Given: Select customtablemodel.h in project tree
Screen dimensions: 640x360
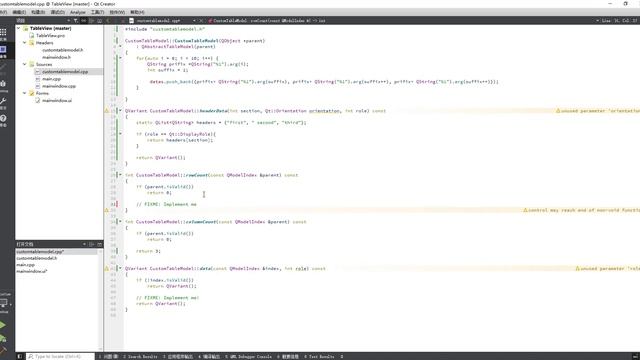Looking at the screenshot, I should 62,50.
